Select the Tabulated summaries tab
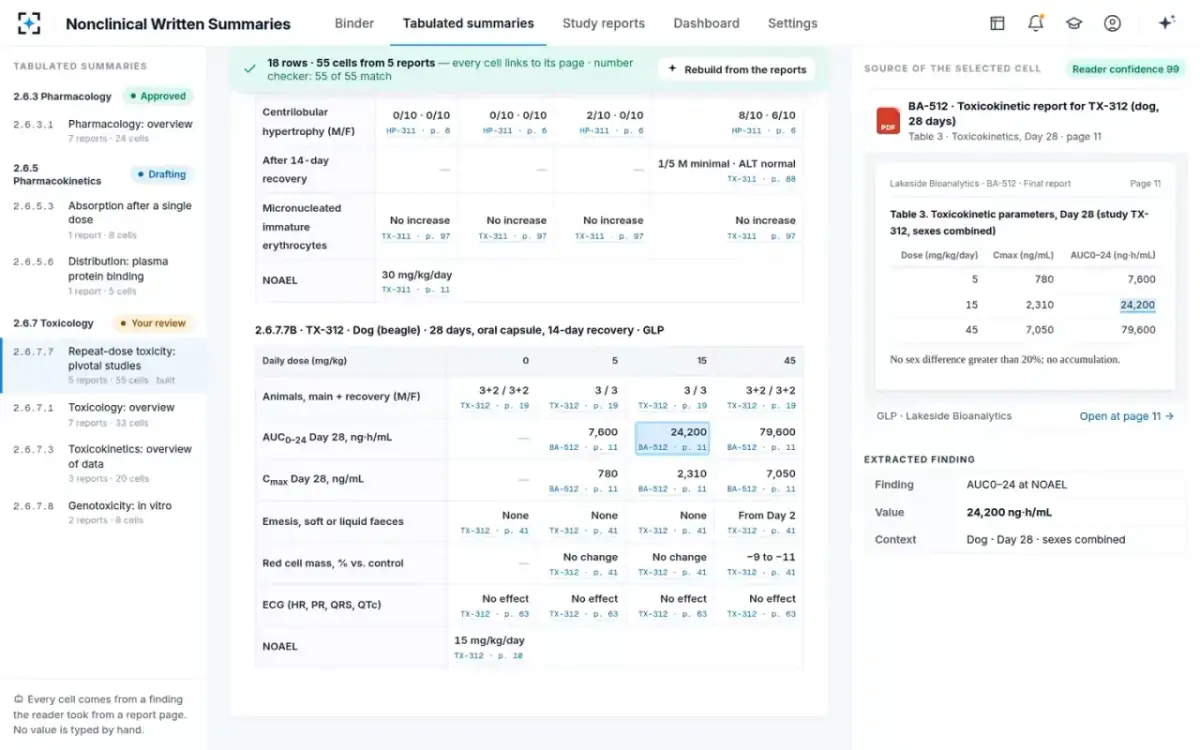 point(468,23)
